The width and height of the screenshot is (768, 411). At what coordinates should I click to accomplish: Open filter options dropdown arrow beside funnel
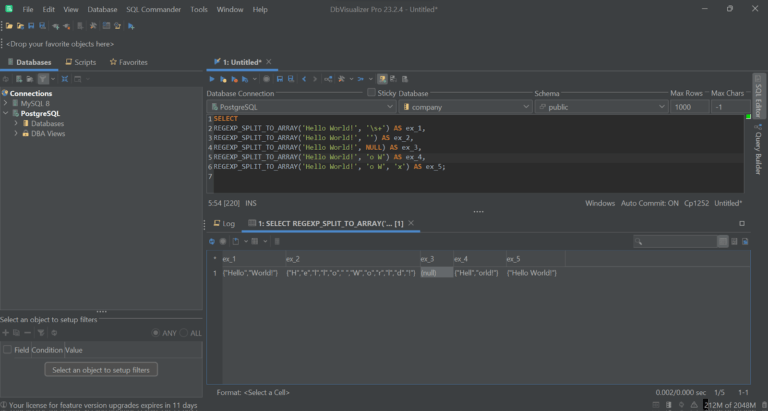coord(53,79)
